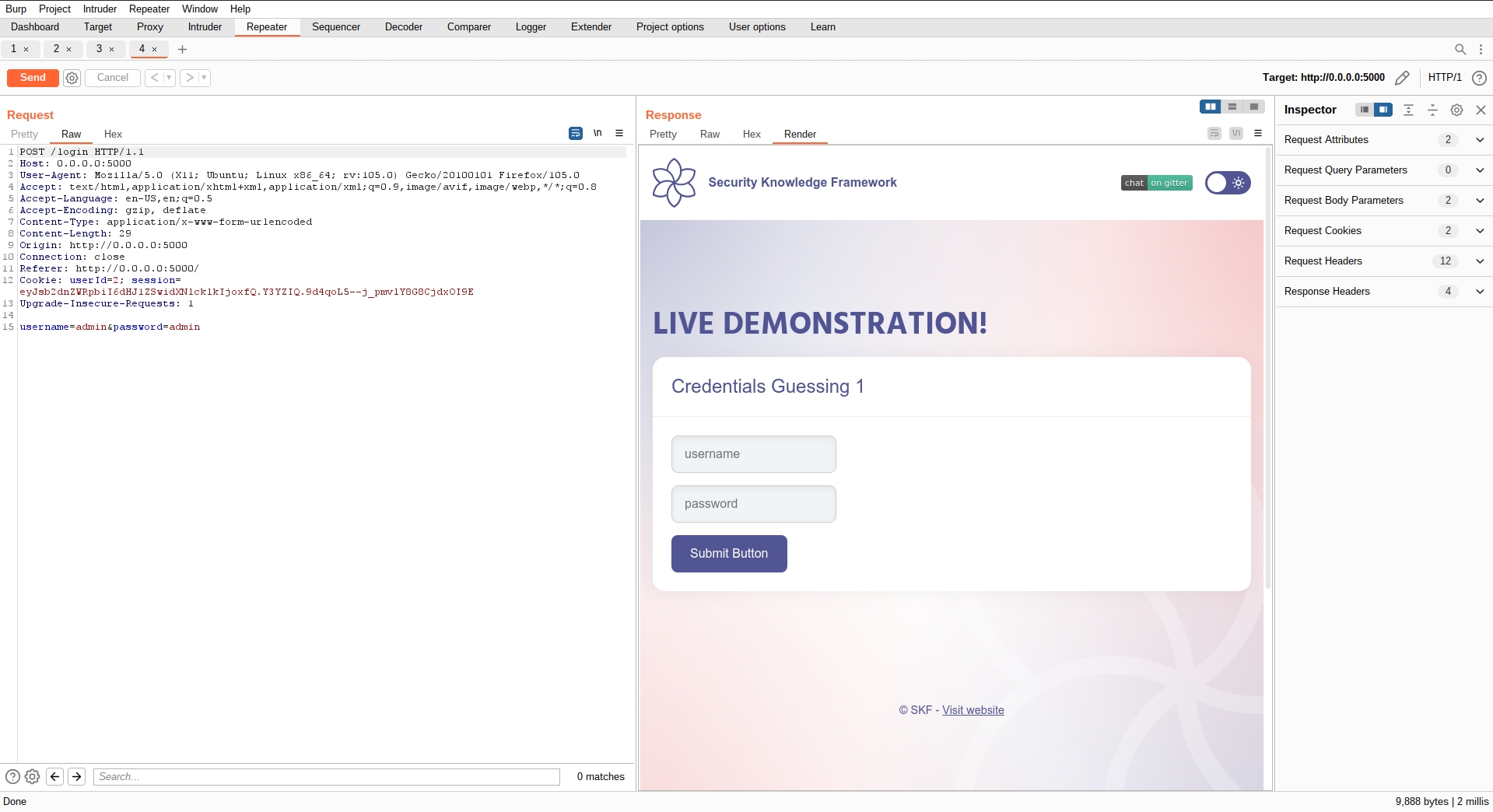
Task: Show non-printable characters in Request editor
Action: coord(598,134)
